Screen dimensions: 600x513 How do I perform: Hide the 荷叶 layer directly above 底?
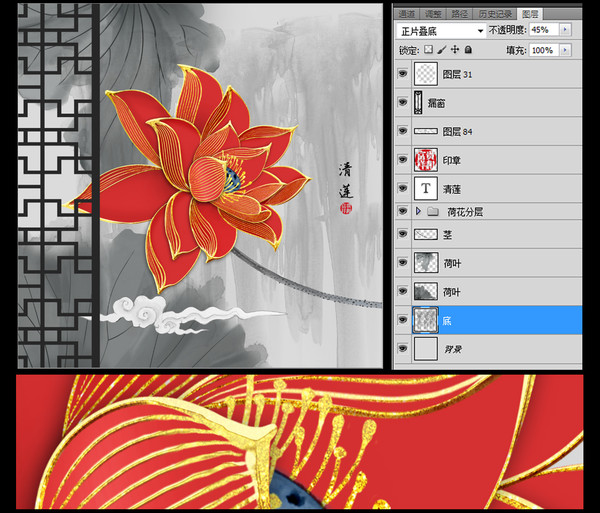pyautogui.click(x=403, y=291)
